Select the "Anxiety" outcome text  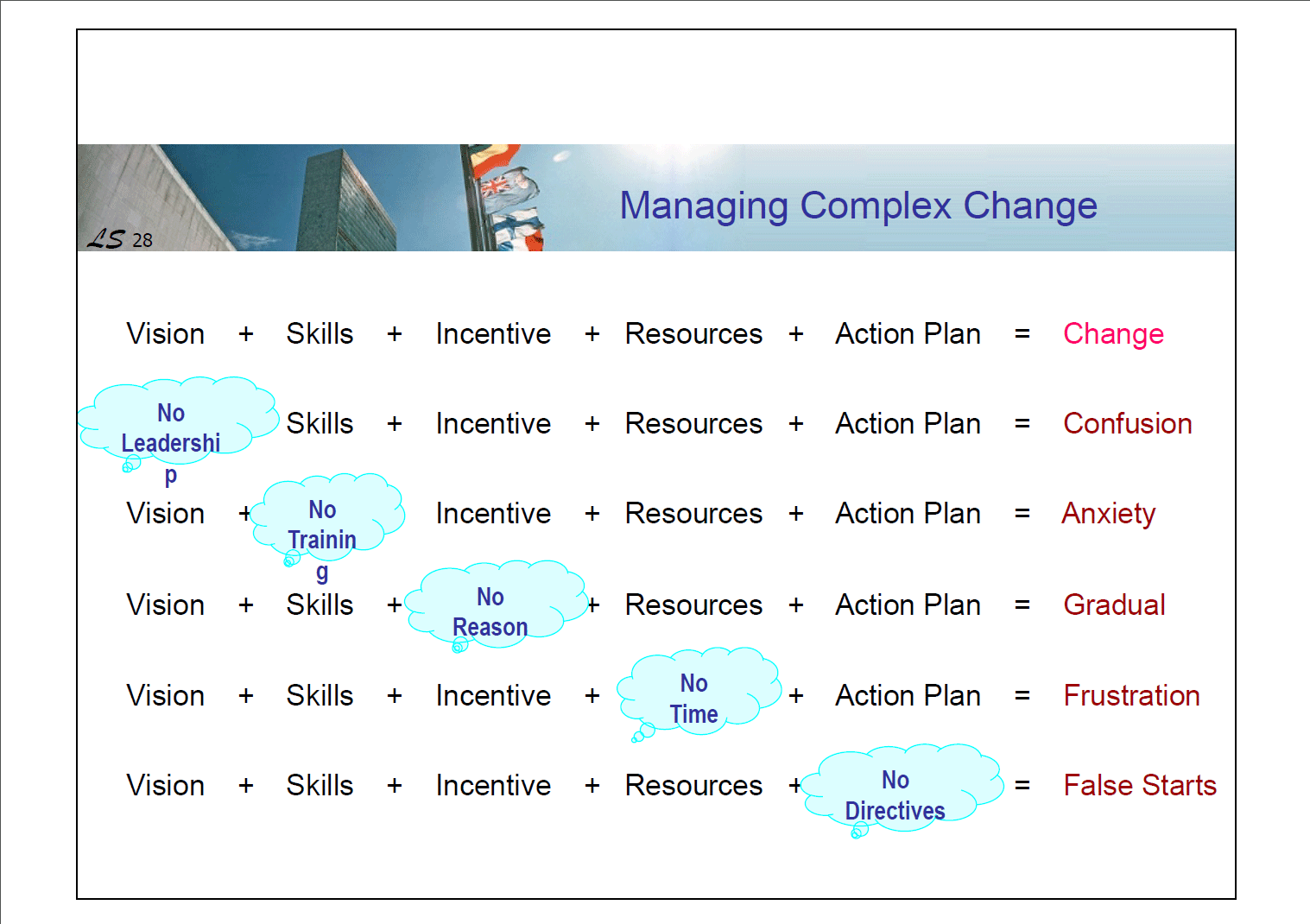(x=1108, y=514)
